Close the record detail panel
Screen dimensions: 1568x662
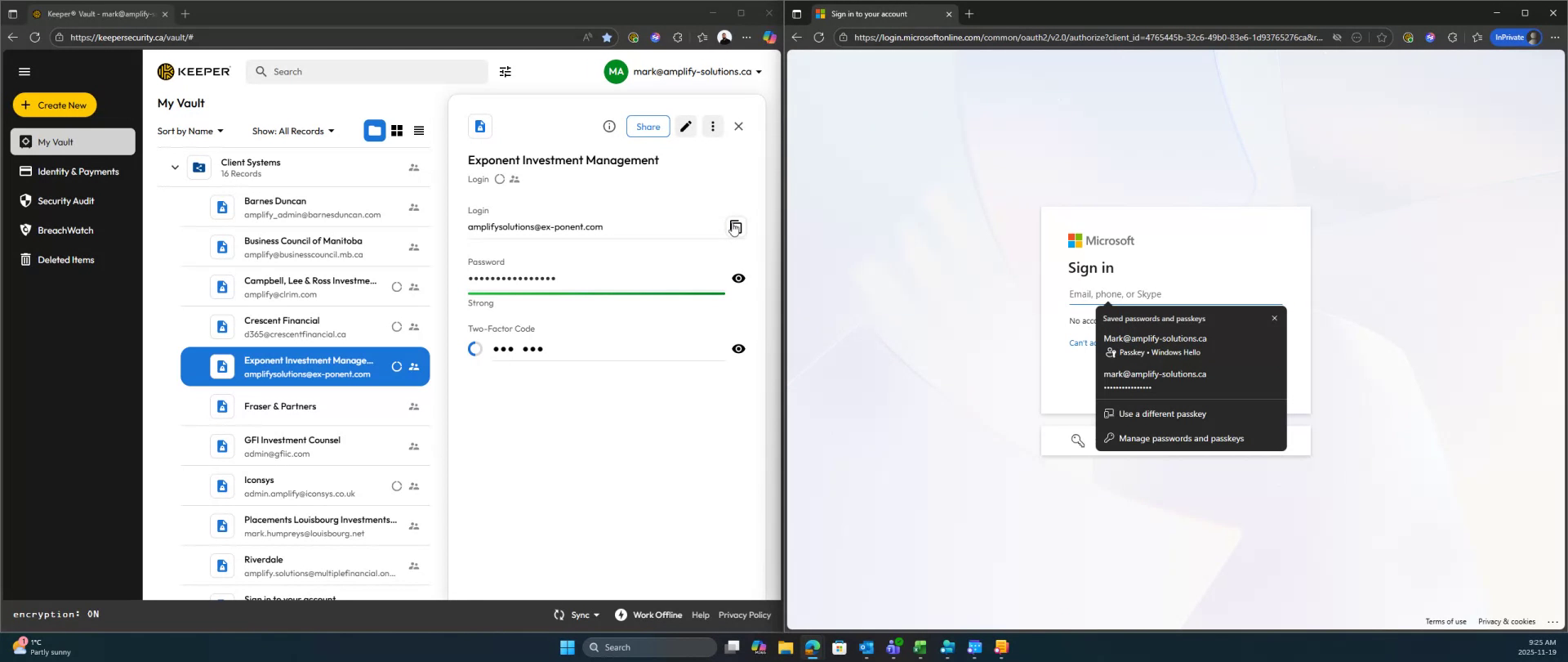(739, 127)
